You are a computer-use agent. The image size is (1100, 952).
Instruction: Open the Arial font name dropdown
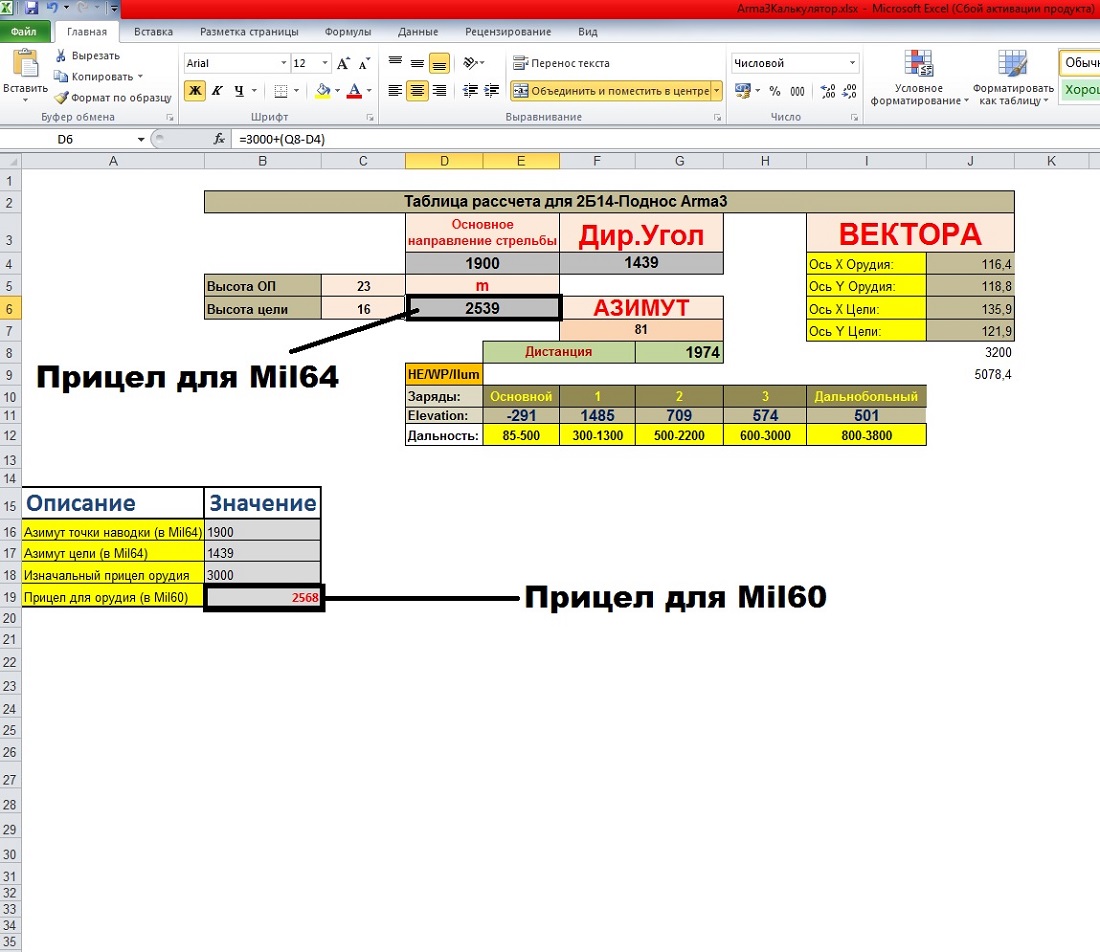point(283,63)
